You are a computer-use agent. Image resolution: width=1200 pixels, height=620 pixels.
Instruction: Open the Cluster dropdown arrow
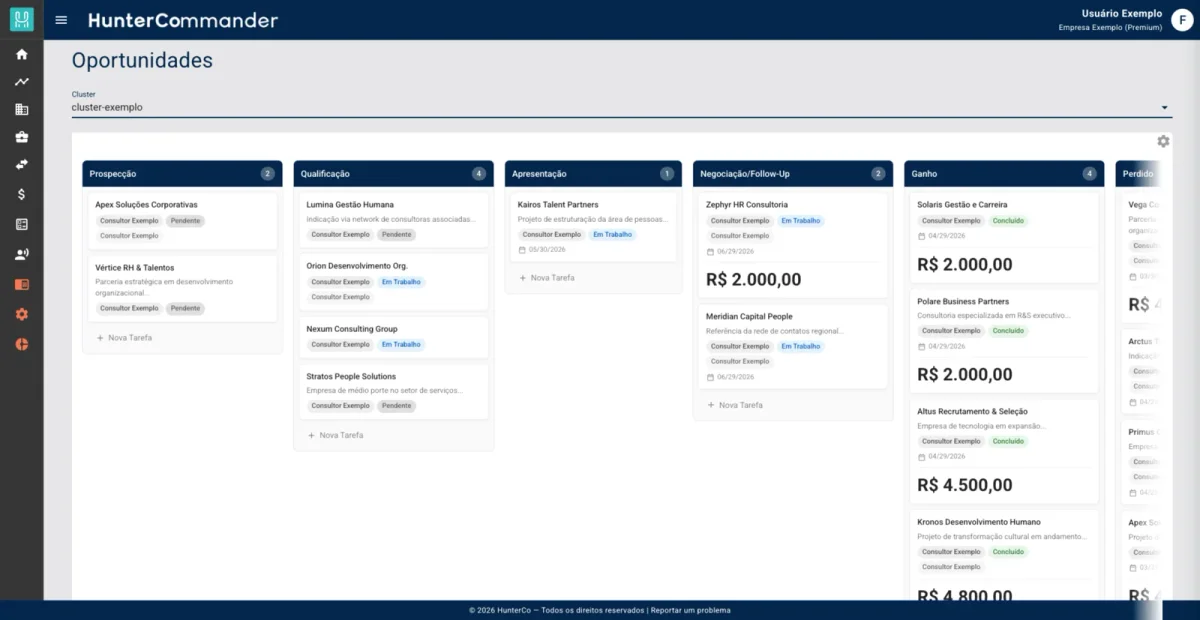pos(1164,108)
